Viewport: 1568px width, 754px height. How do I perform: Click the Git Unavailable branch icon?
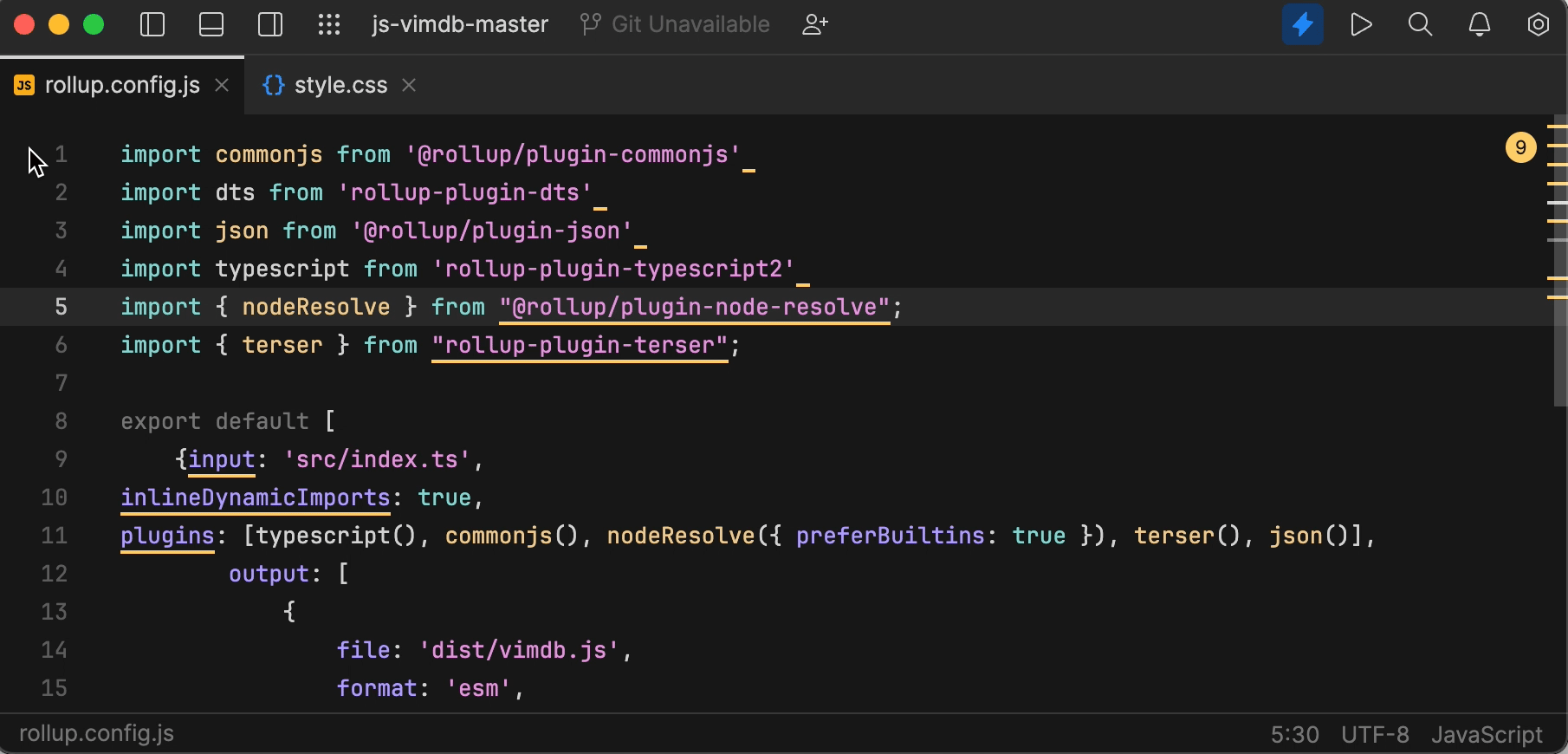click(x=590, y=24)
